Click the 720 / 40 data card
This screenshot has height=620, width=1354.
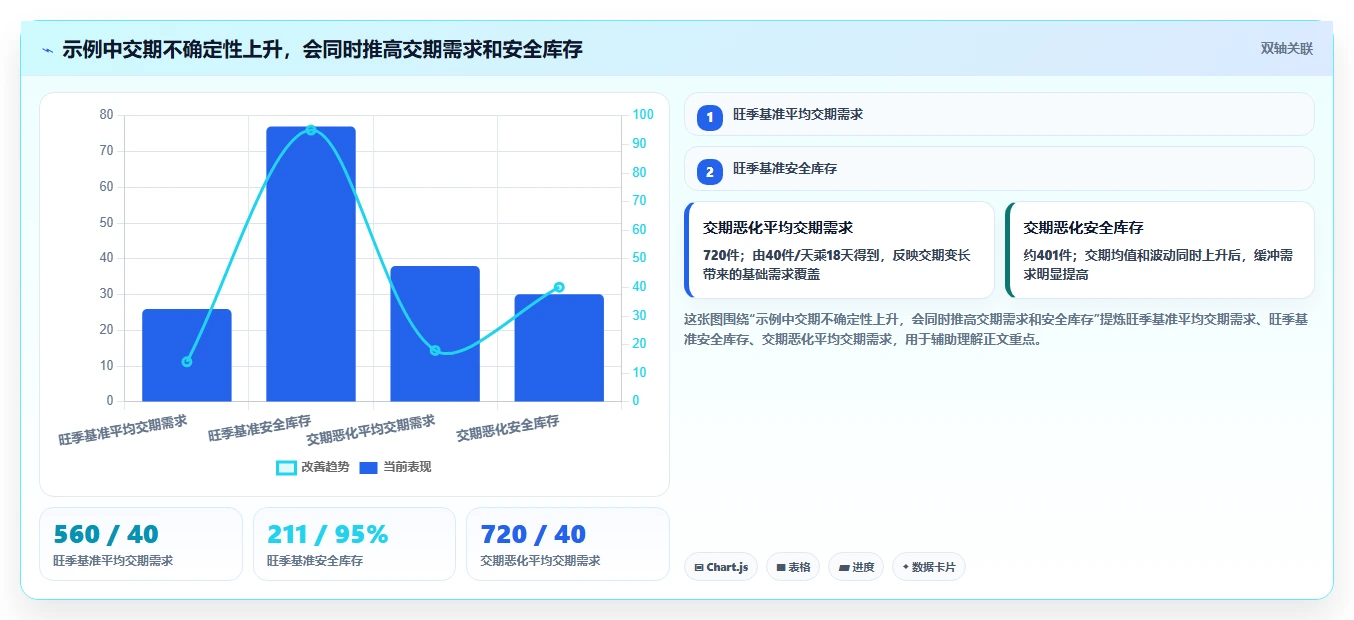pos(568,544)
